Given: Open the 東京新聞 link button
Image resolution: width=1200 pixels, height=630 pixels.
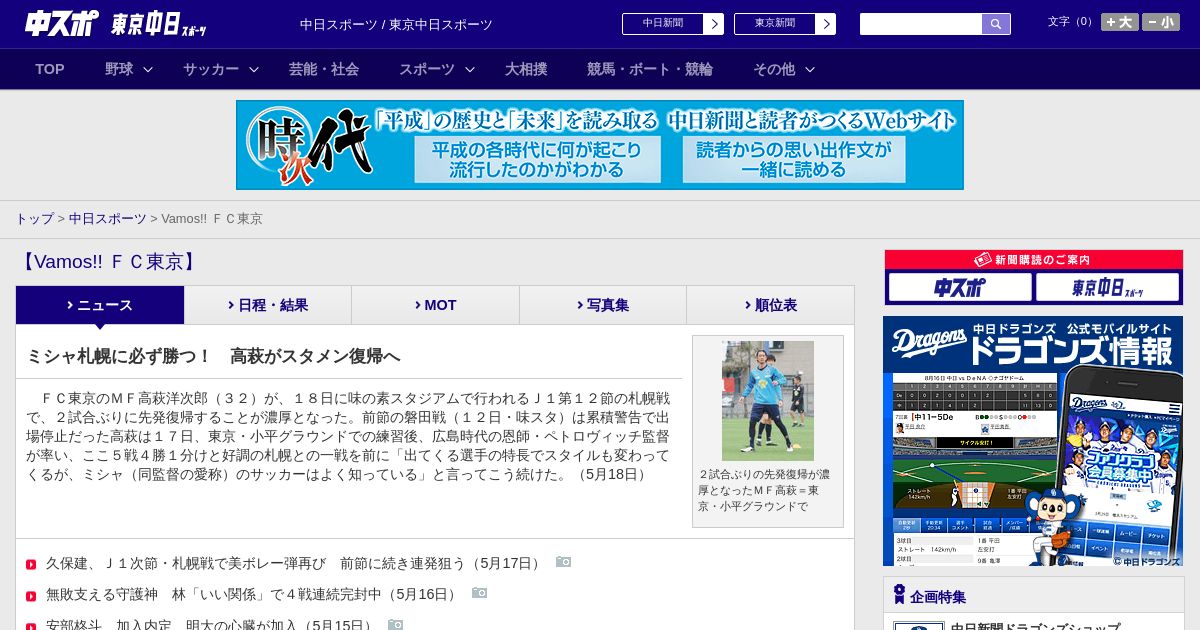Looking at the screenshot, I should (785, 24).
